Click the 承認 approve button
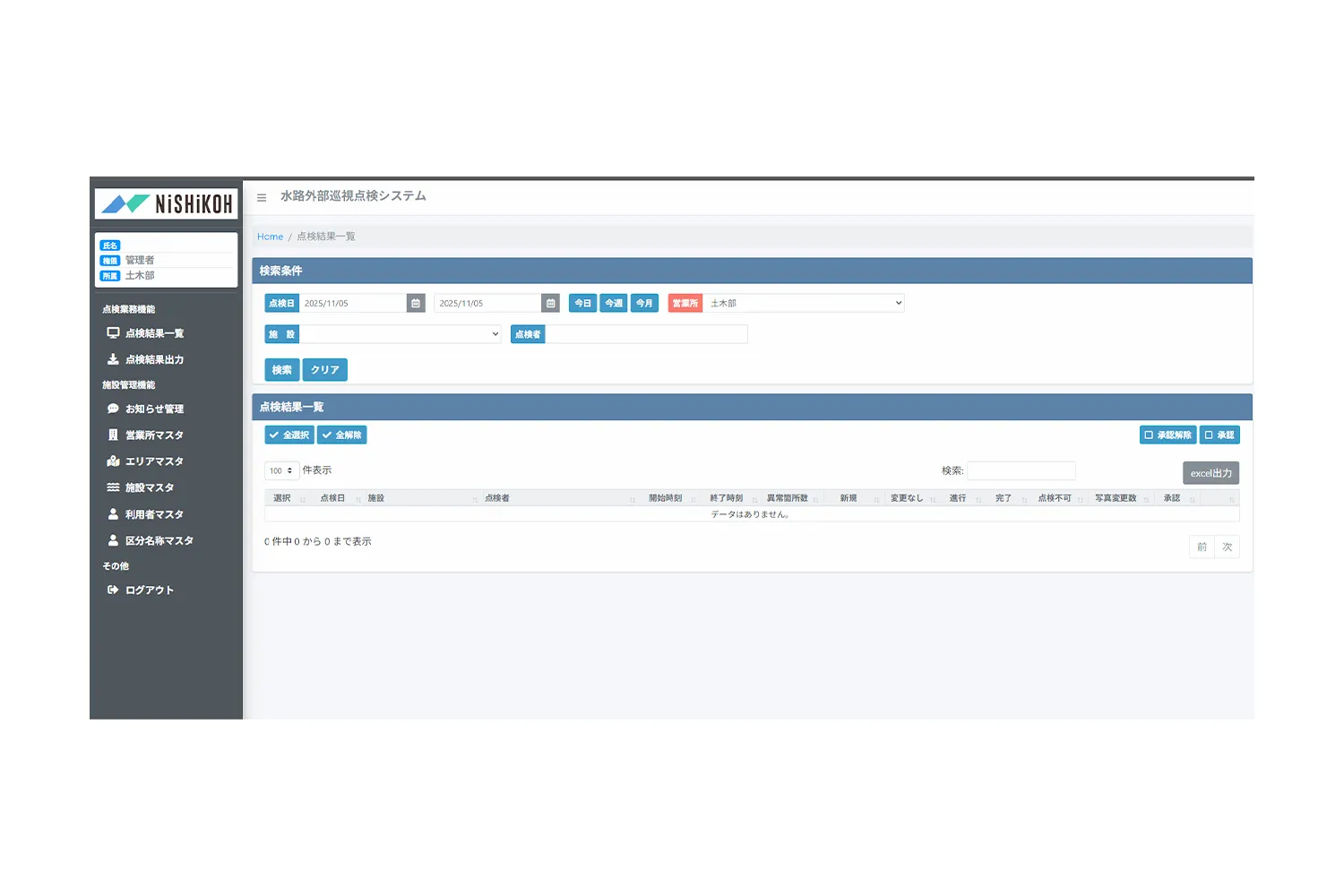1344x896 pixels. [1219, 435]
